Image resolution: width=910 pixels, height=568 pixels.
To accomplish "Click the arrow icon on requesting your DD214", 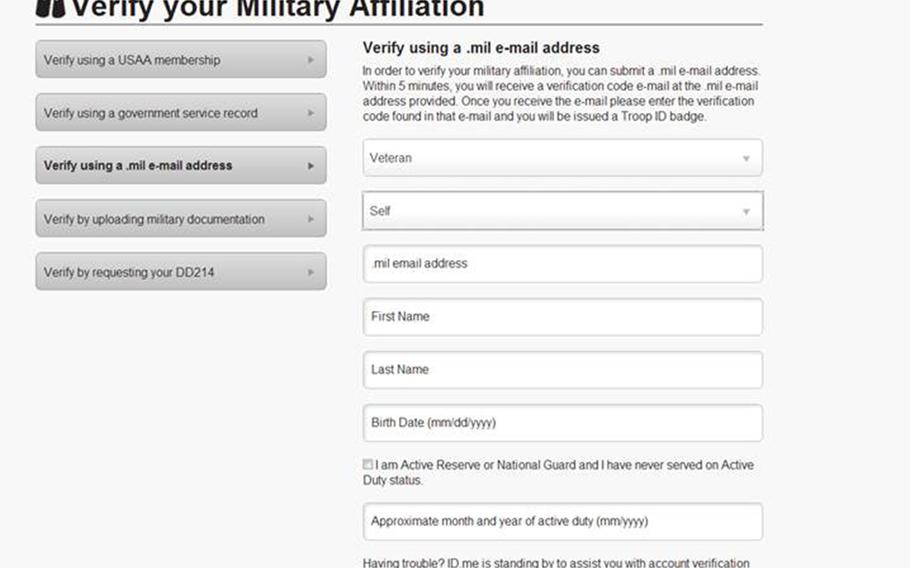I will pos(311,272).
